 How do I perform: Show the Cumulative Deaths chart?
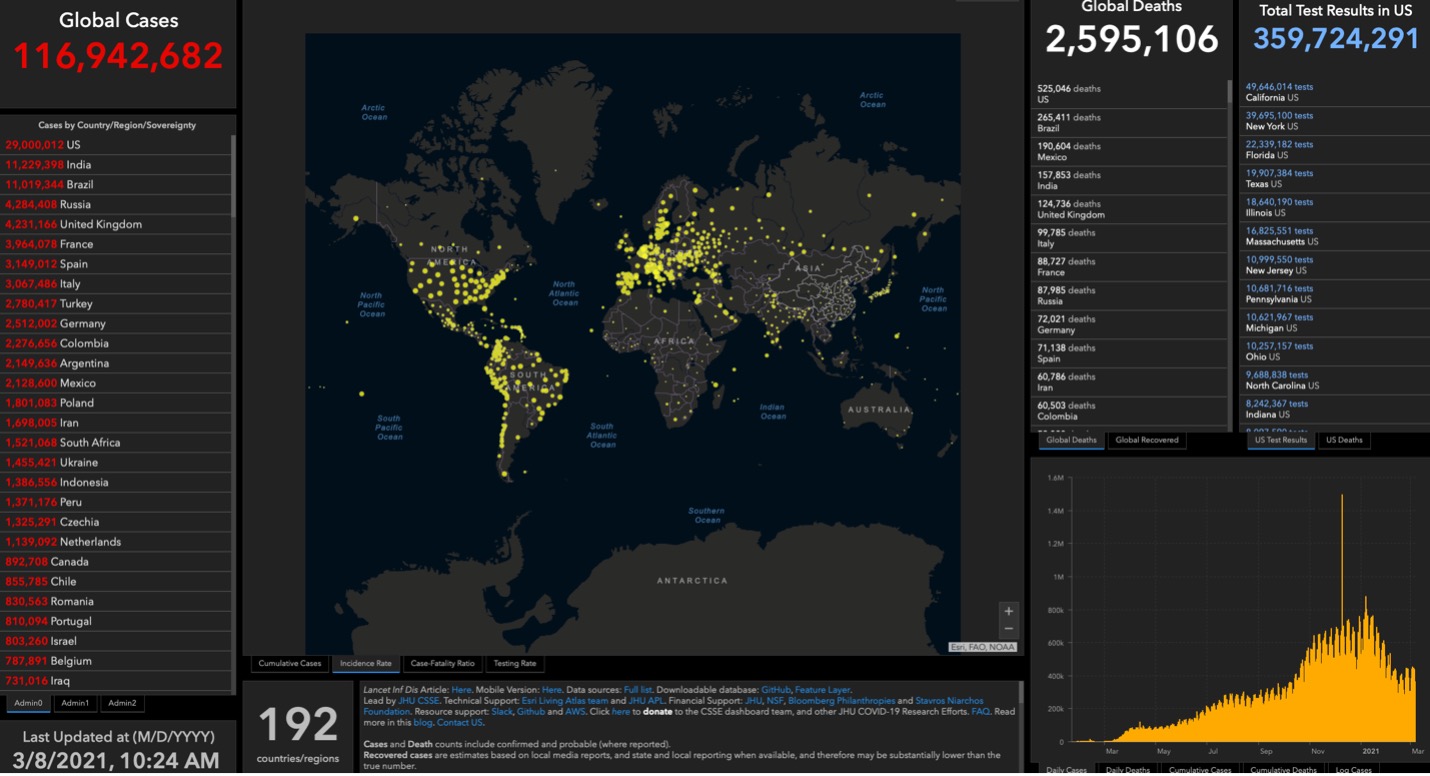[1283, 769]
